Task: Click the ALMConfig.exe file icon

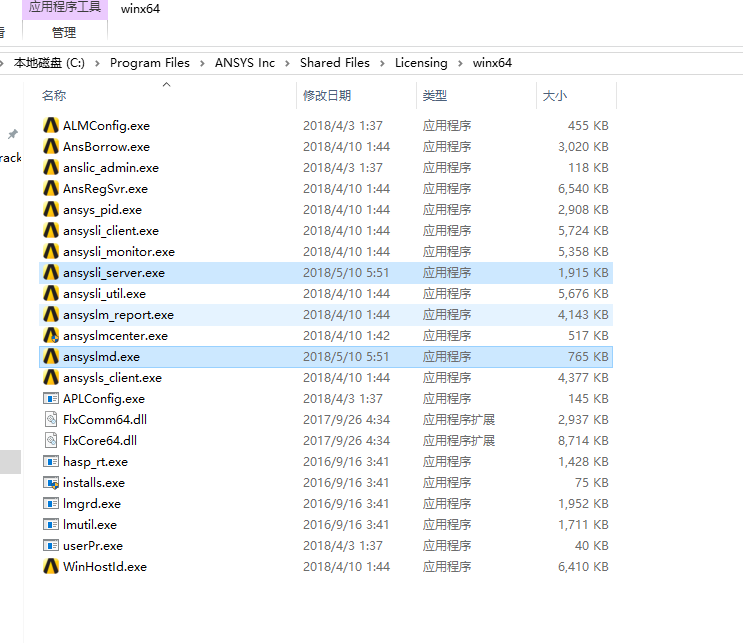Action: (51, 125)
